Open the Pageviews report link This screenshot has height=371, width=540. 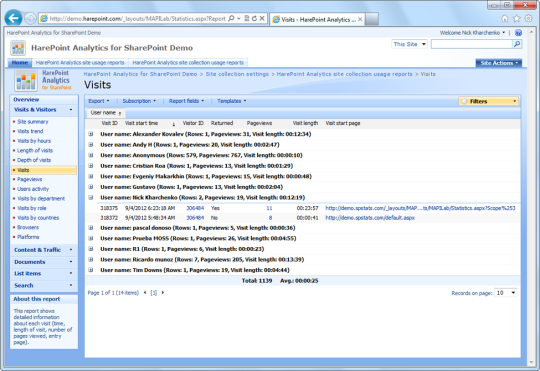(x=30, y=179)
